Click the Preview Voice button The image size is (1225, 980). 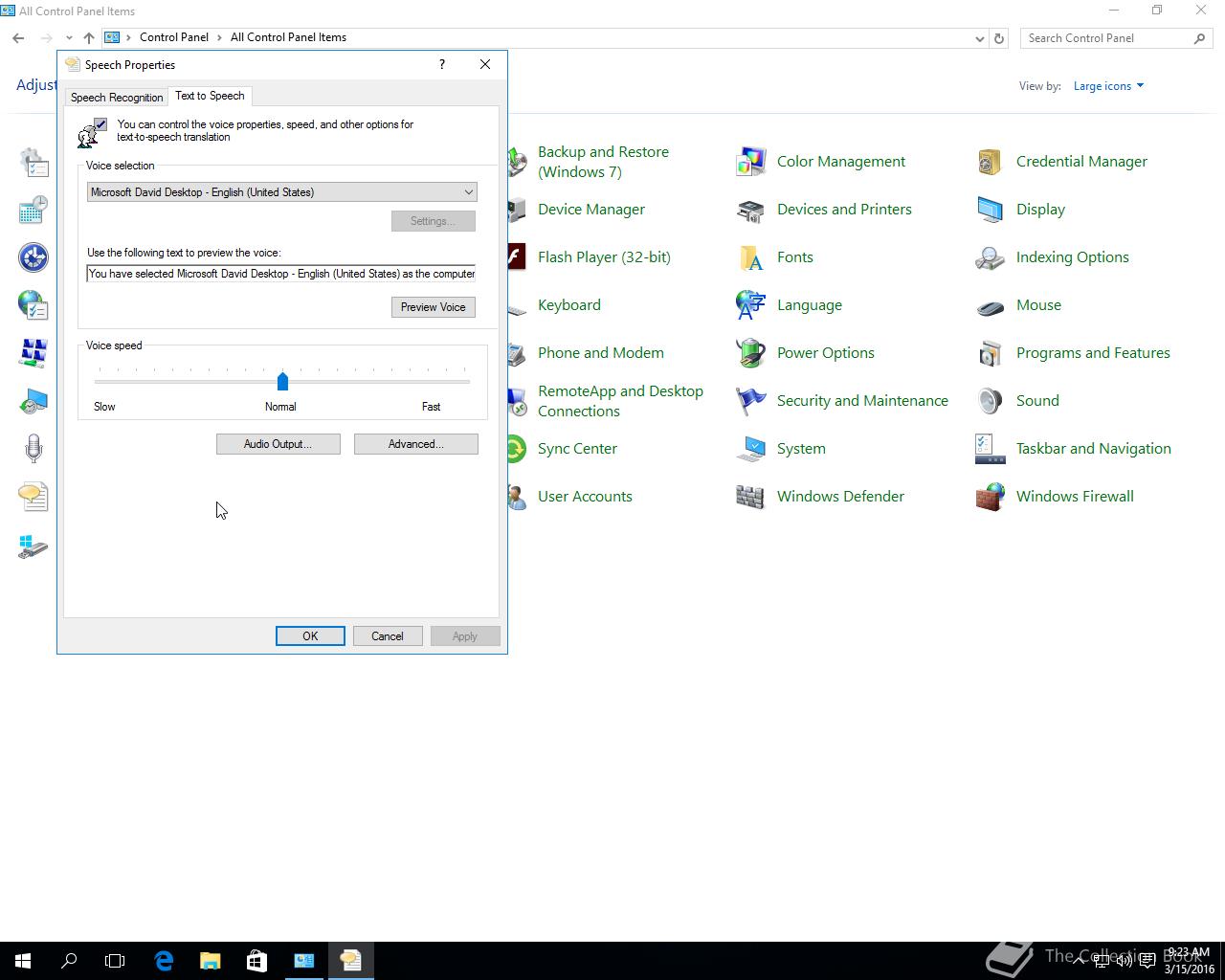point(433,307)
